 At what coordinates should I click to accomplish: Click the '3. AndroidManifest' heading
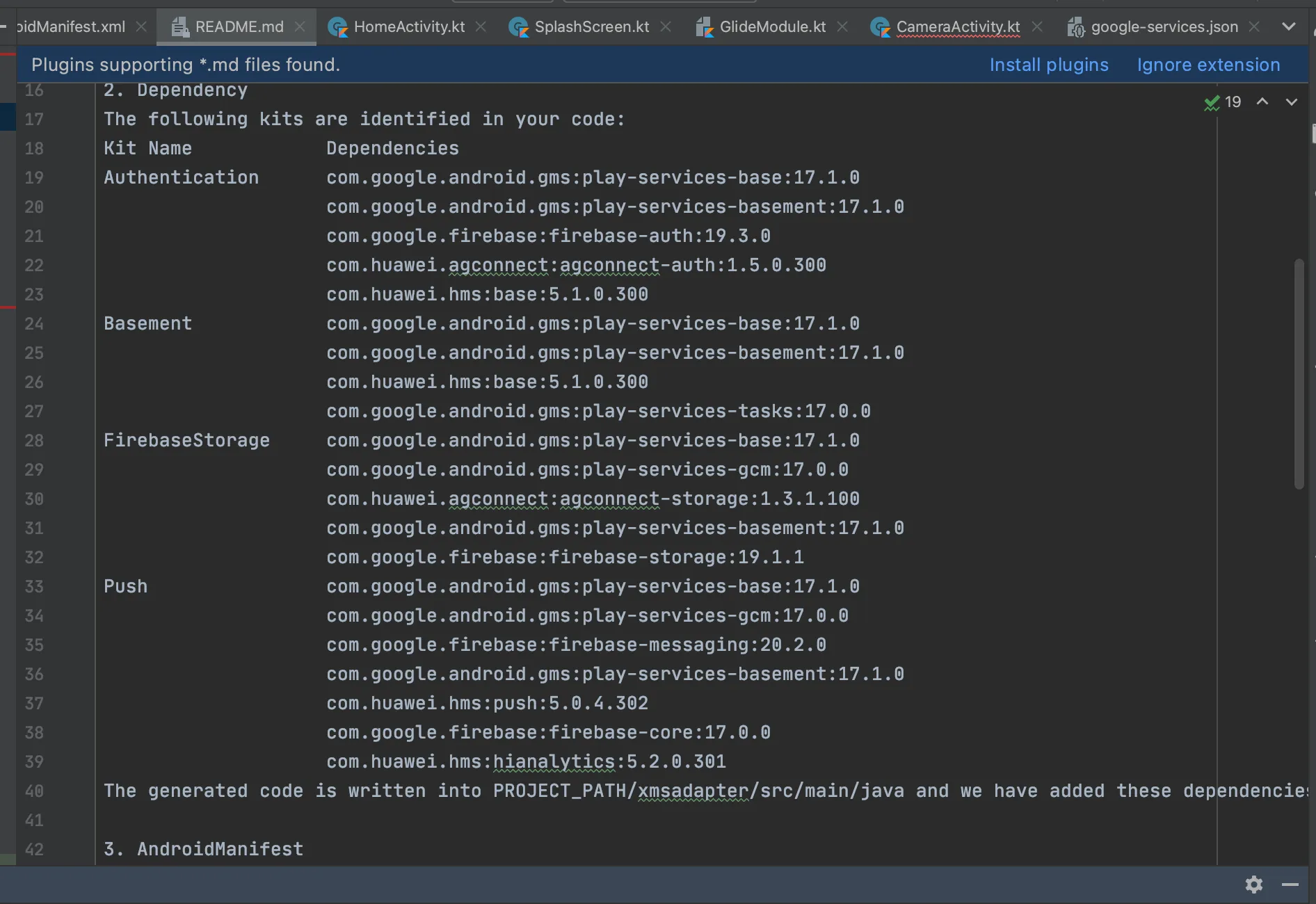coord(203,849)
